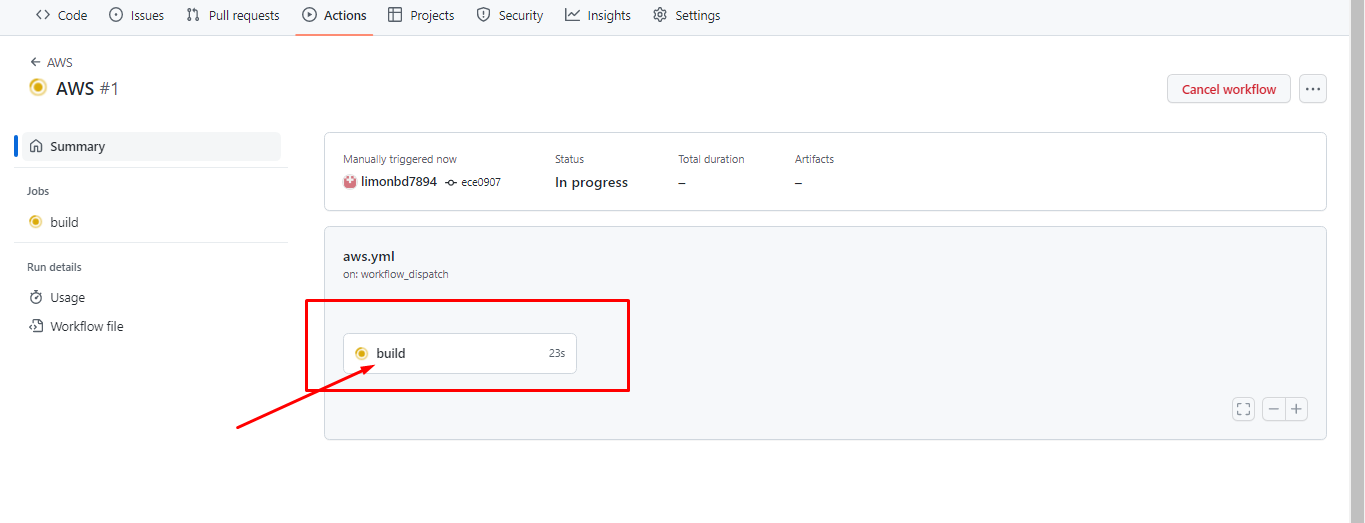Viewport: 1365px width, 523px height.
Task: Click the 'on: workflow_dispatch' text
Action: (x=396, y=274)
